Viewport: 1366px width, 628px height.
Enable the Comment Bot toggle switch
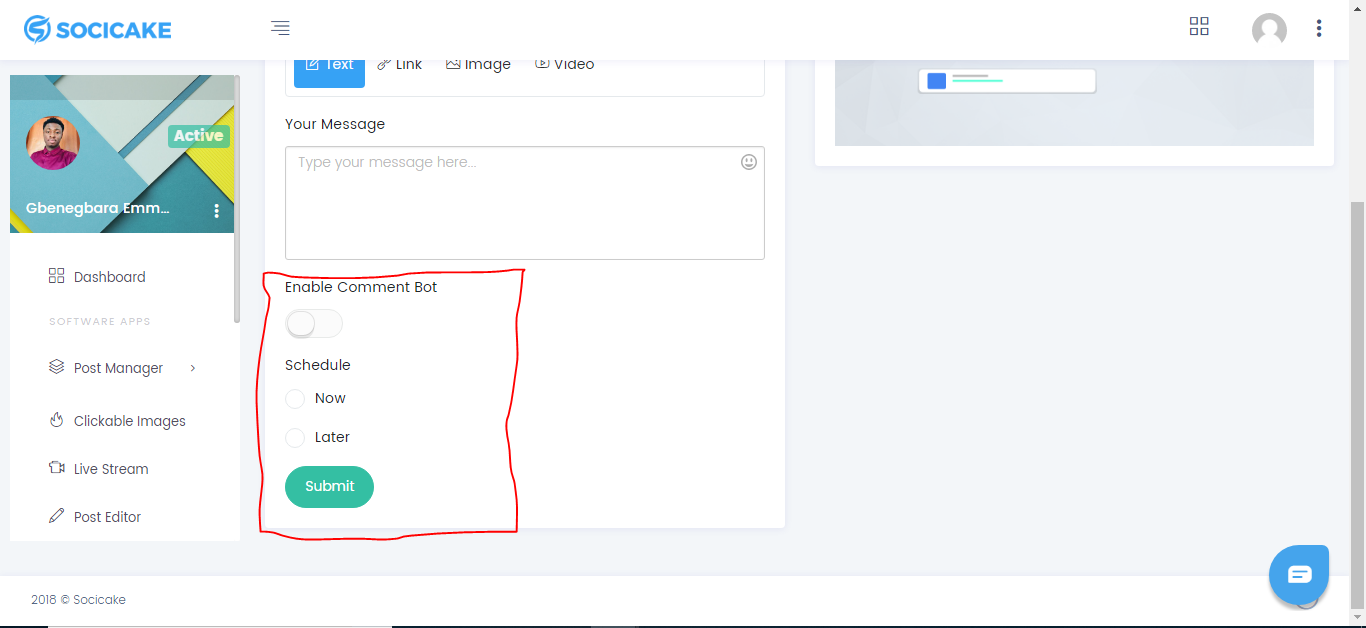pos(314,324)
